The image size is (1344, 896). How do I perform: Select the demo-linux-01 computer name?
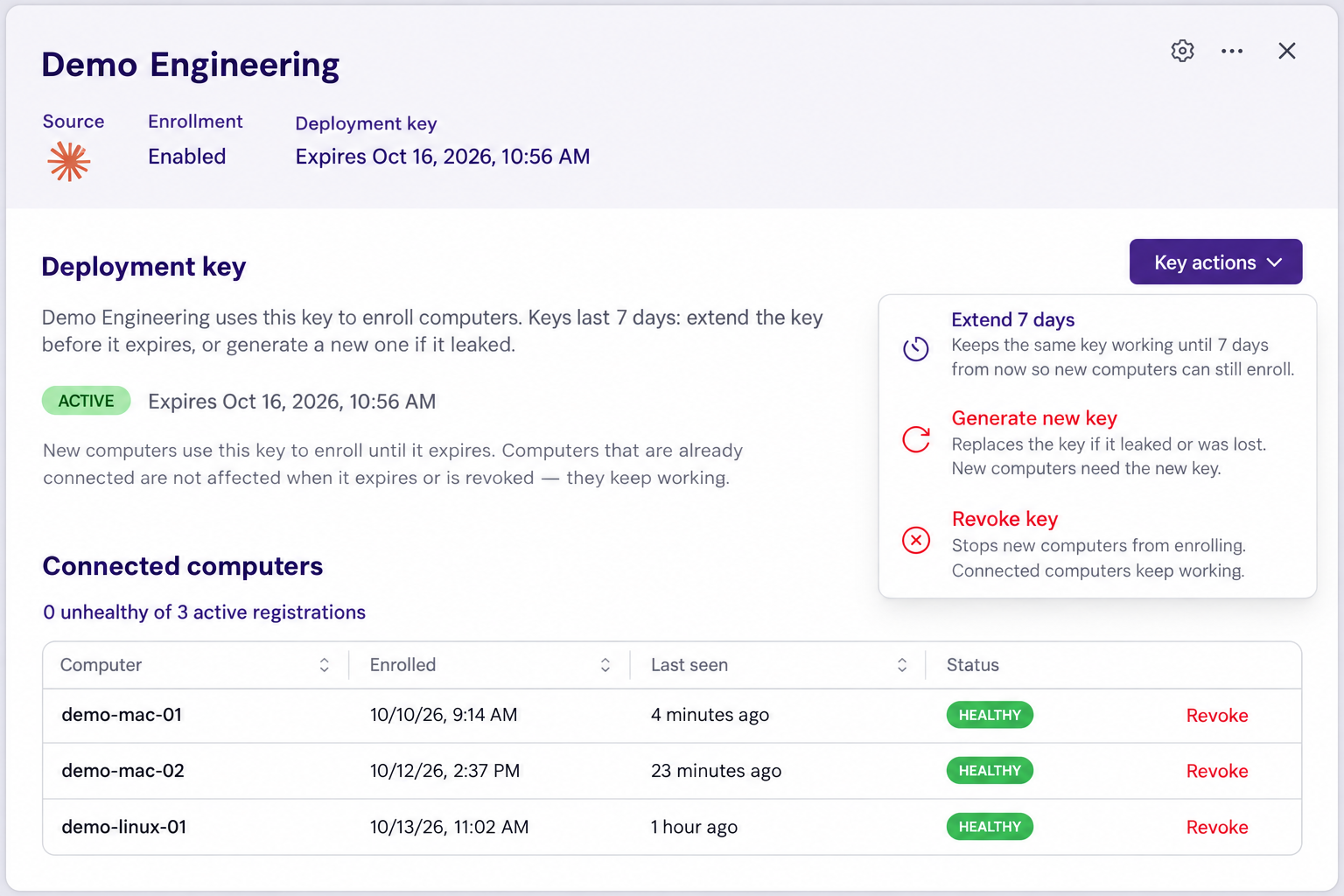(124, 827)
